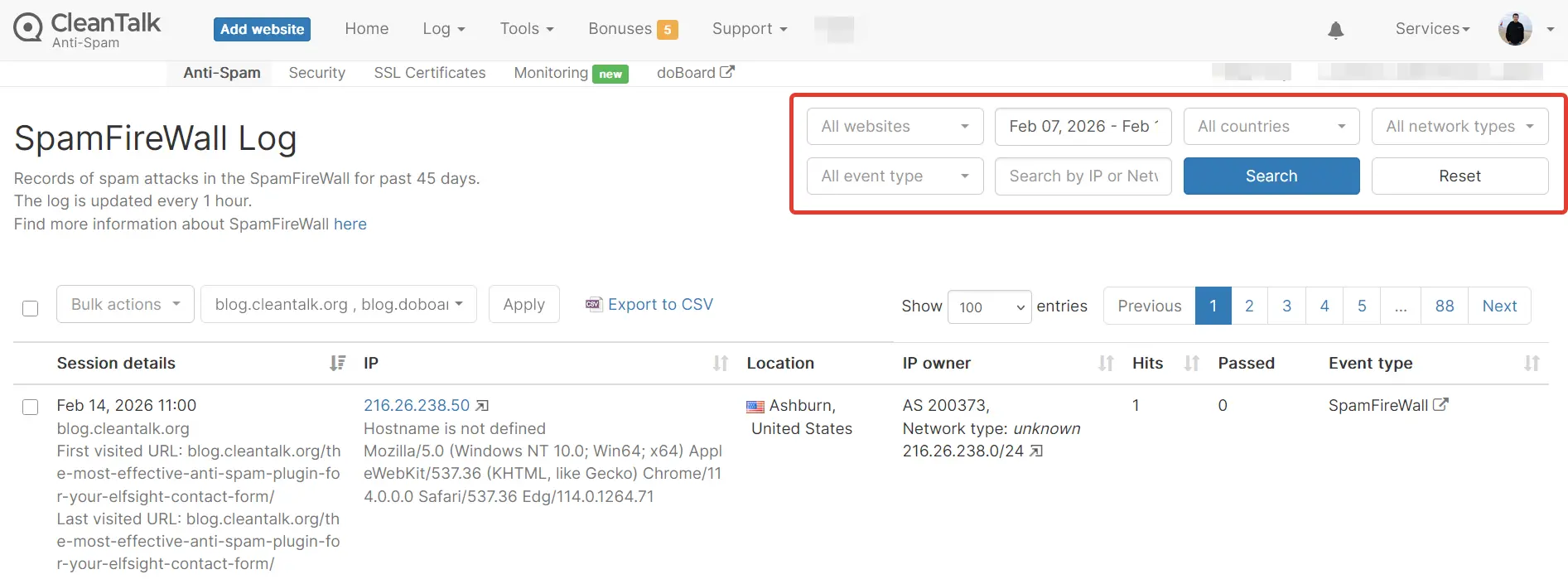Change the Show 100 entries selector
The width and height of the screenshot is (1568, 579).
(989, 306)
